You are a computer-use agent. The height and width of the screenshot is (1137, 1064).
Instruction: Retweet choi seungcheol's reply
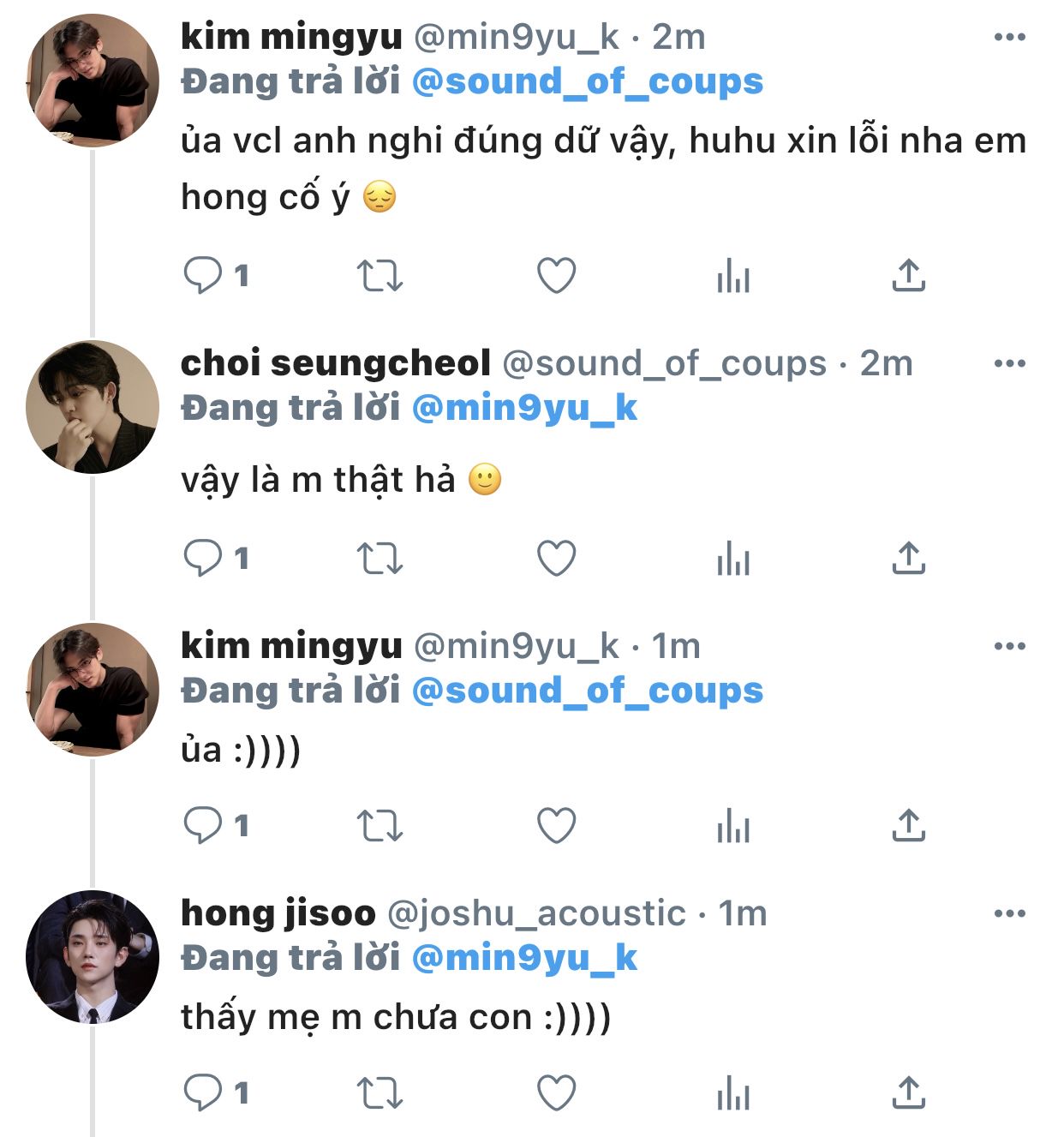379,559
